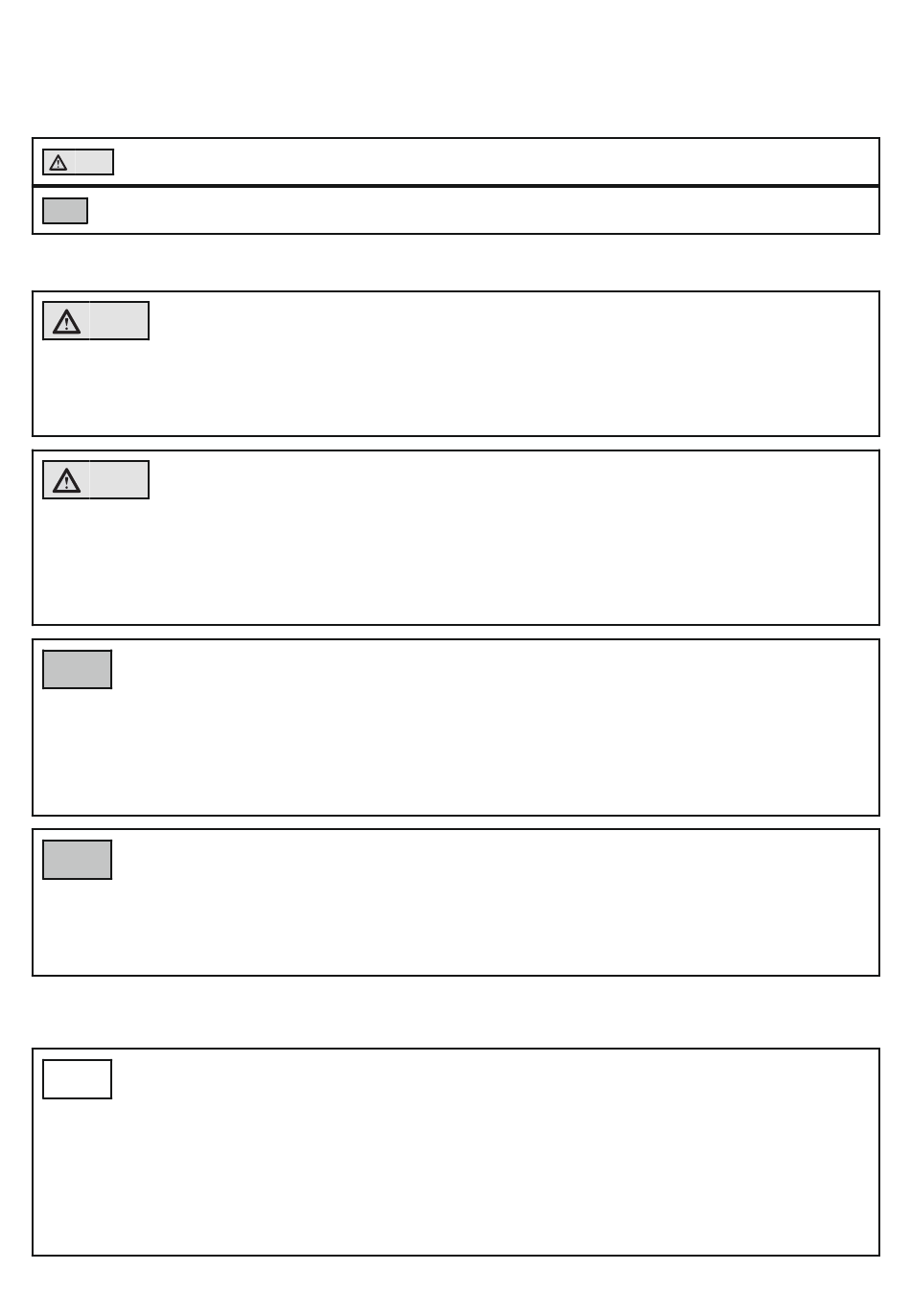Click the small warning triangle in the legend row
Viewport: 911px width, 1316px height.
[x=58, y=163]
